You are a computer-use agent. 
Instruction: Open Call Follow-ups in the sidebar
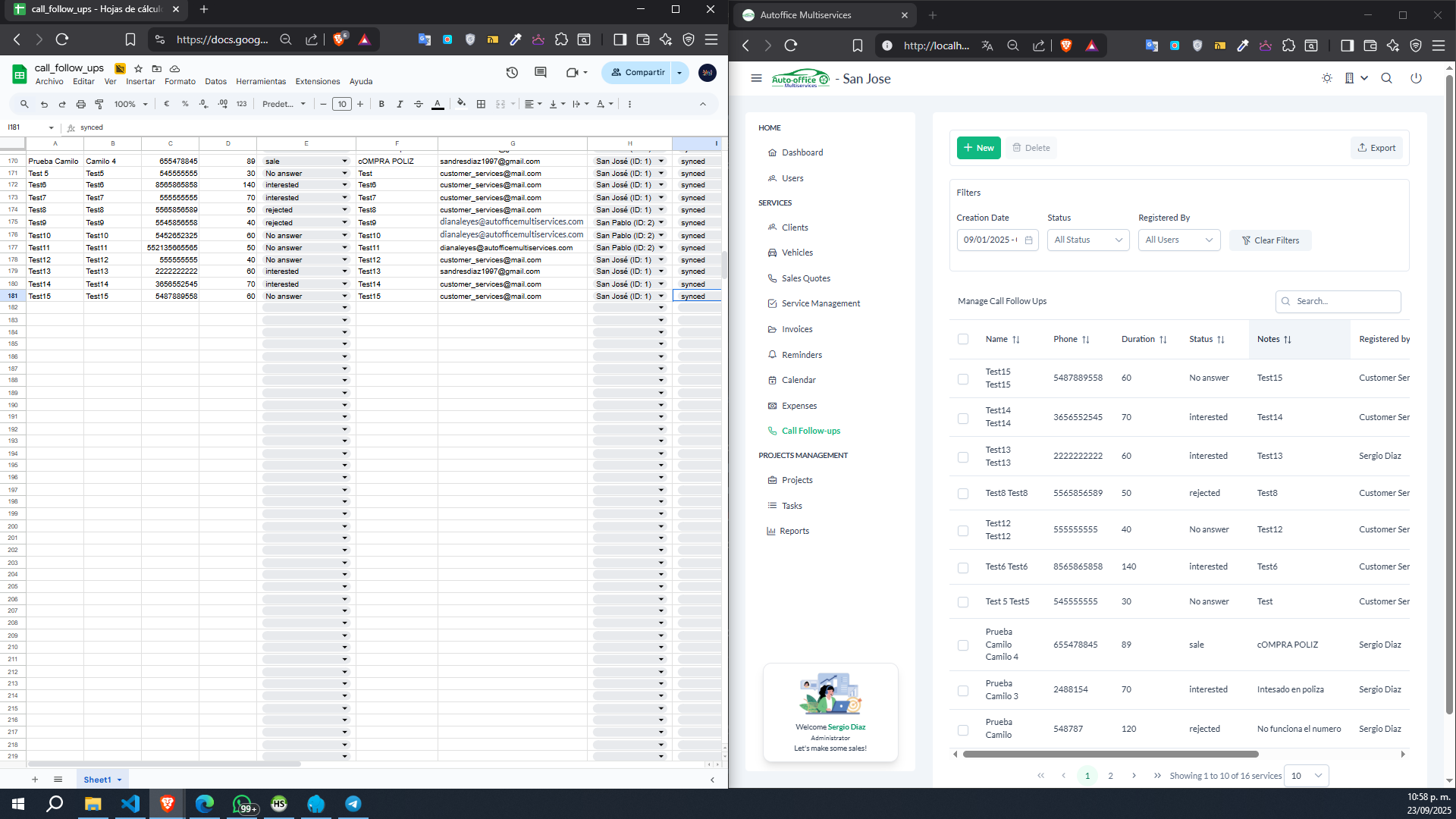[x=811, y=431]
